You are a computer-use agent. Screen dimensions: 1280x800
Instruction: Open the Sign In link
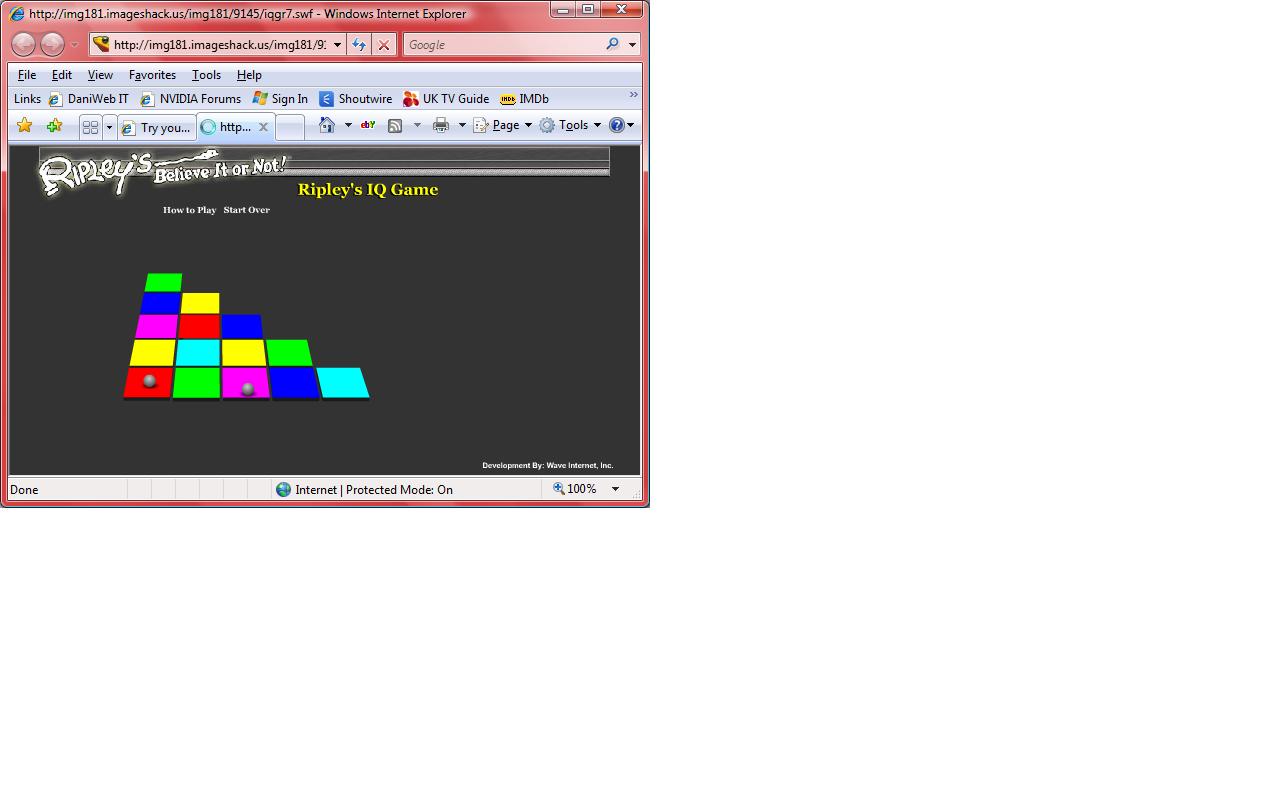[280, 99]
